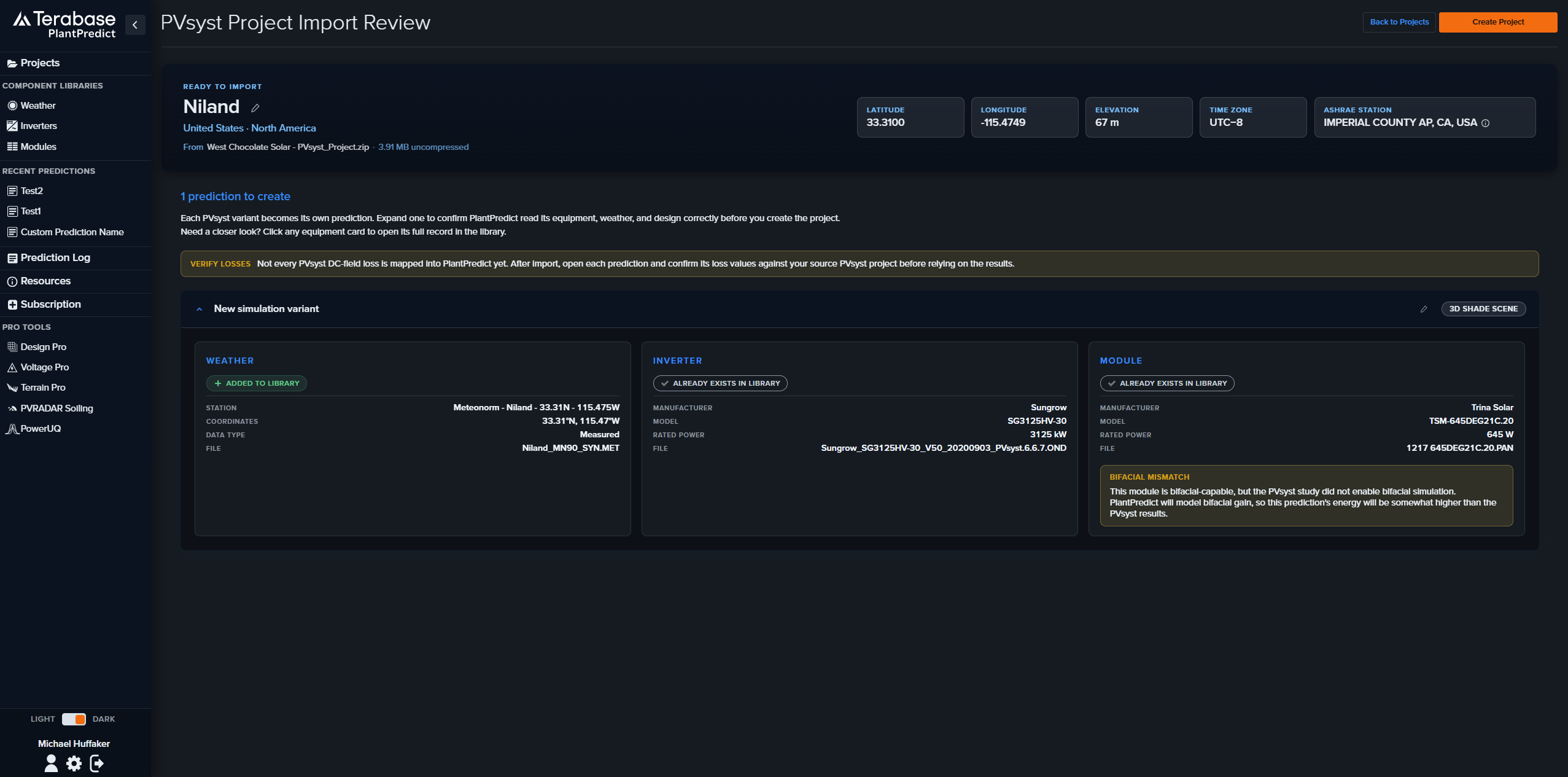Click the Latitude 33.3100 box
The image size is (1568, 777).
tap(910, 117)
